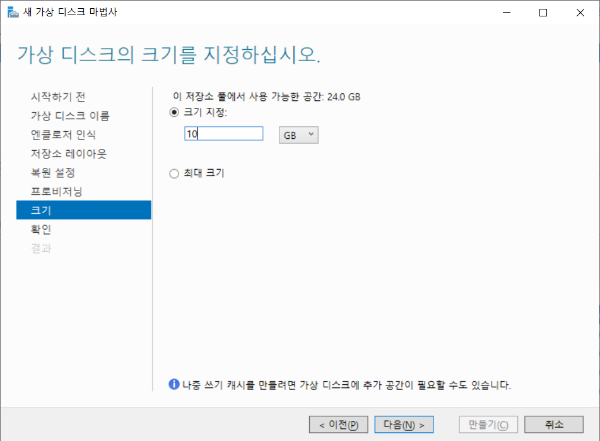
Task: Focus the size input field showing 10
Action: pyautogui.click(x=223, y=134)
